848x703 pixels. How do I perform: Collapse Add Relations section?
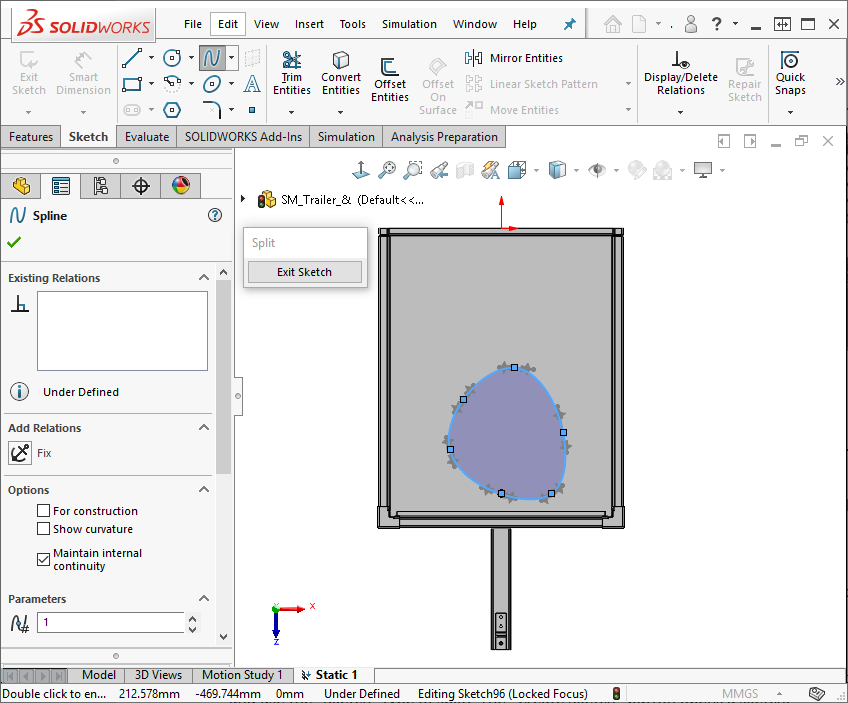tap(204, 427)
